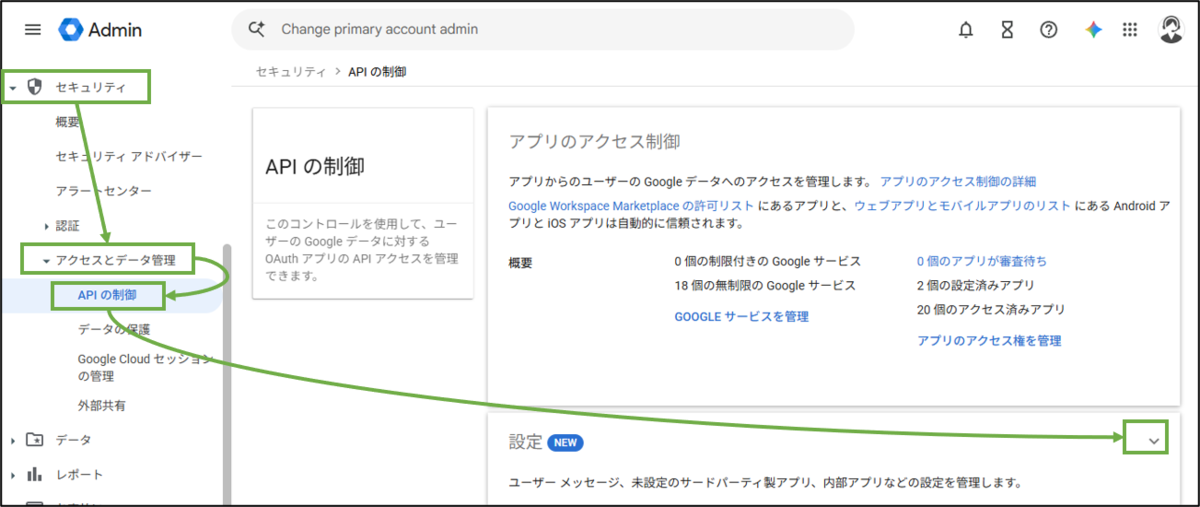Screen dimensions: 1200x507
Task: Open 概要 in the sidebar
Action: point(68,122)
